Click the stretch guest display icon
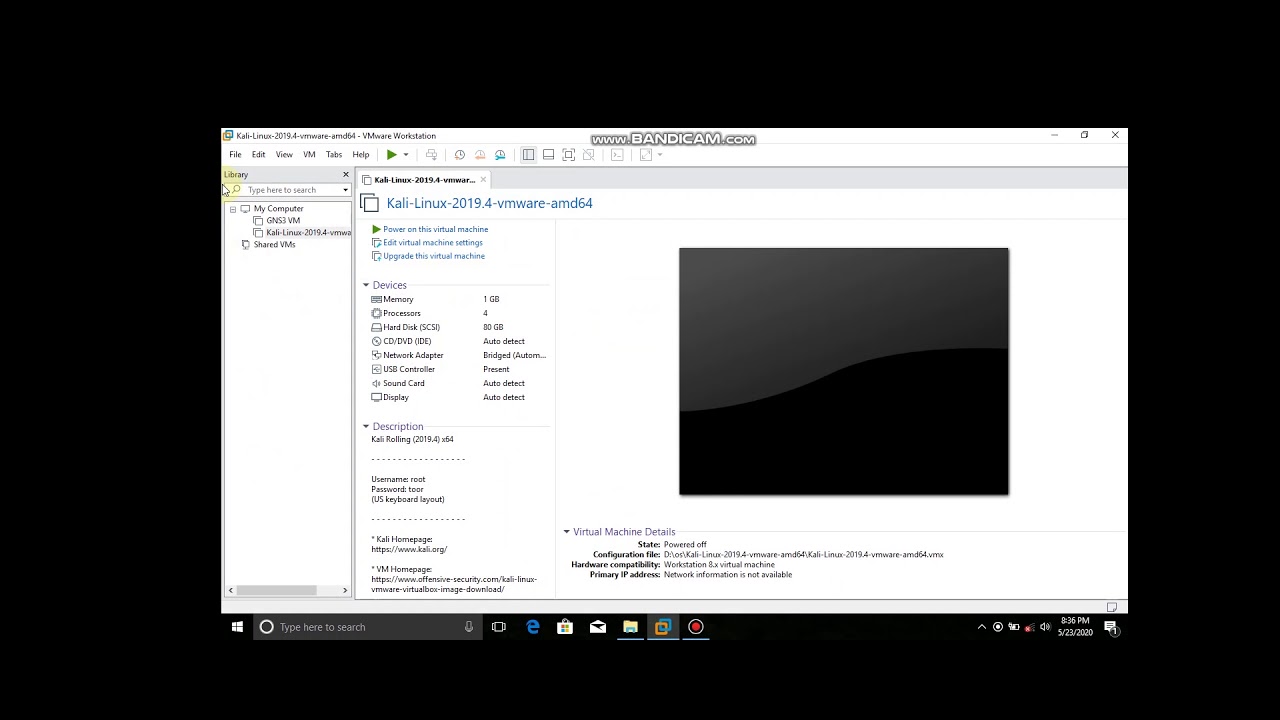This screenshot has width=1280, height=720. 646,155
